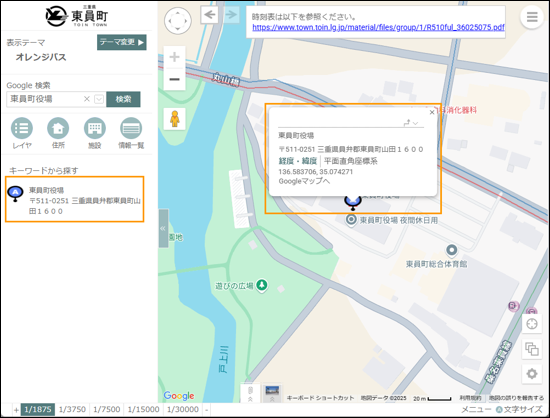The image size is (550, 418).
Task: Click the 丸山橋 bridge label
Action: 226,80
